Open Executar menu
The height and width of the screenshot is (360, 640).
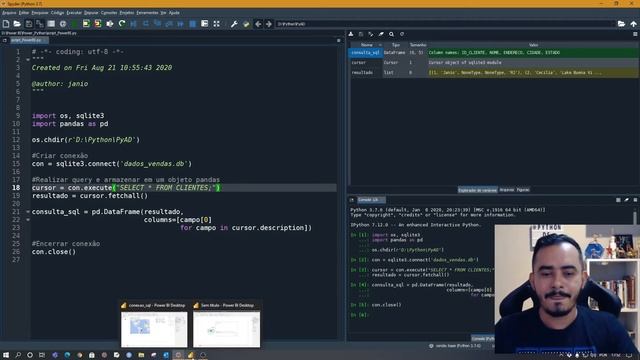coord(74,13)
